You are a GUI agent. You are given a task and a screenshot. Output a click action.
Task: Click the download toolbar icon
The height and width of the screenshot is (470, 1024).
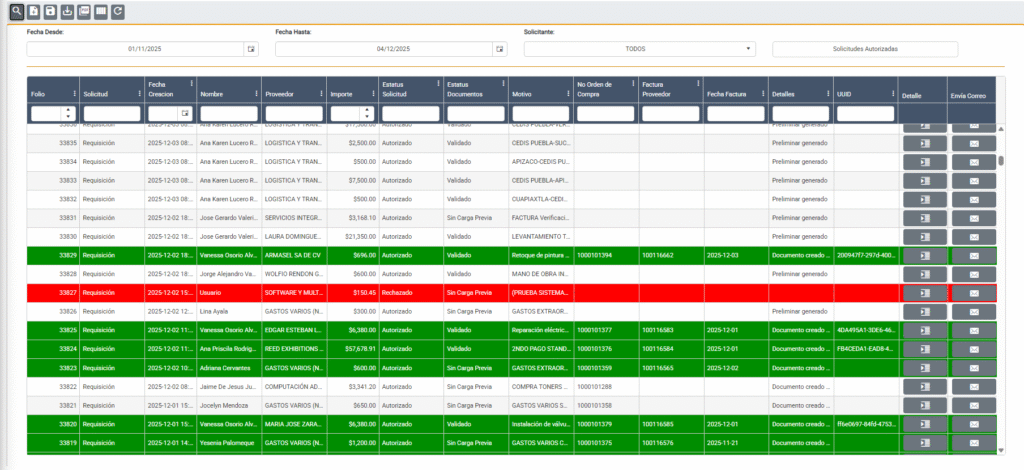pos(67,11)
